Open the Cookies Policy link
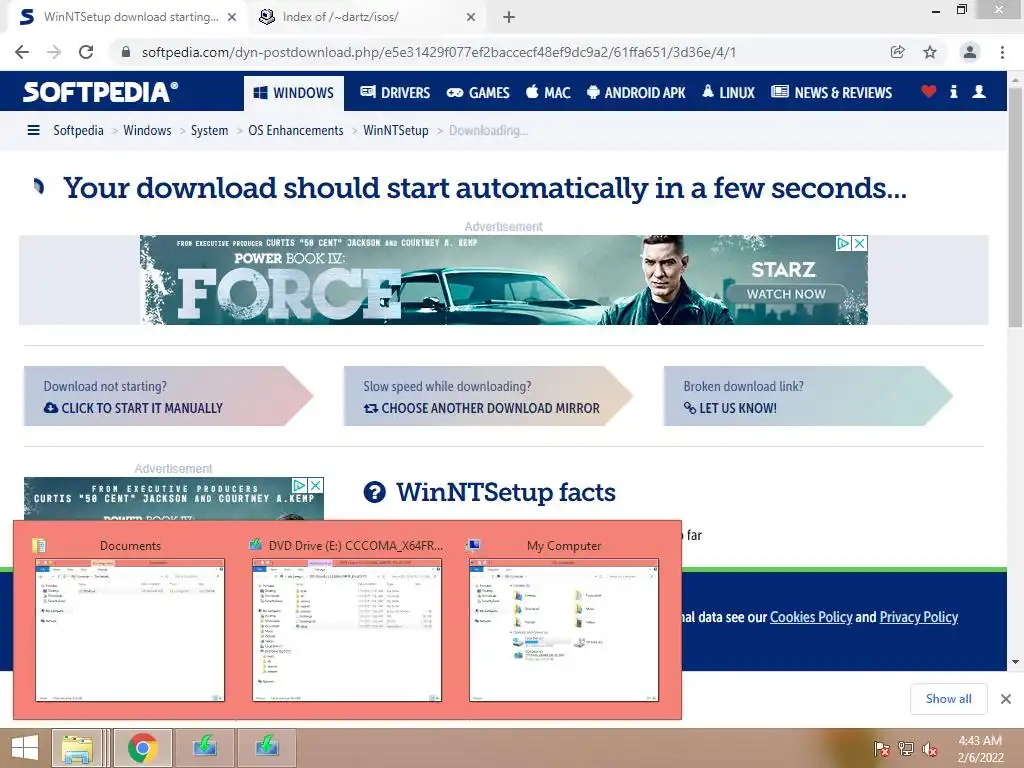The width and height of the screenshot is (1024, 768). click(811, 617)
